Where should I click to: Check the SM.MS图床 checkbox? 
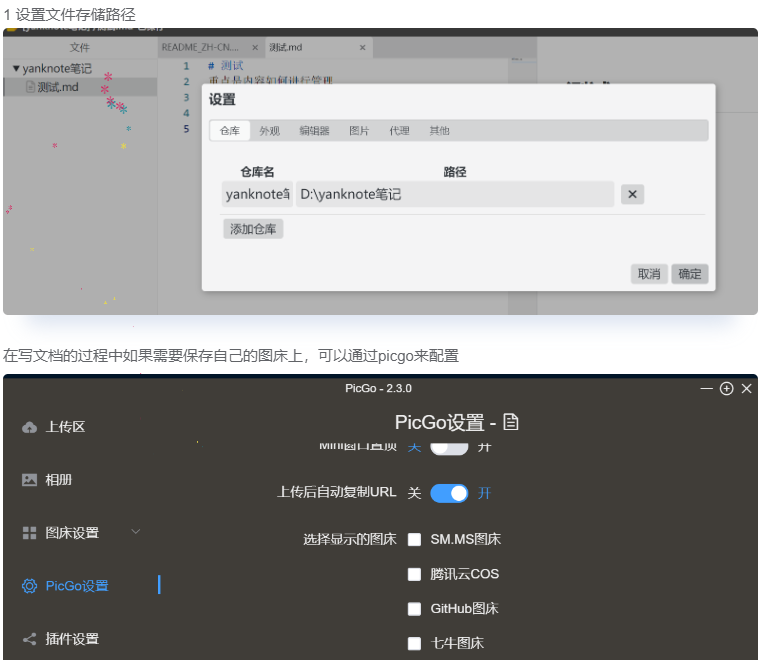(x=415, y=540)
